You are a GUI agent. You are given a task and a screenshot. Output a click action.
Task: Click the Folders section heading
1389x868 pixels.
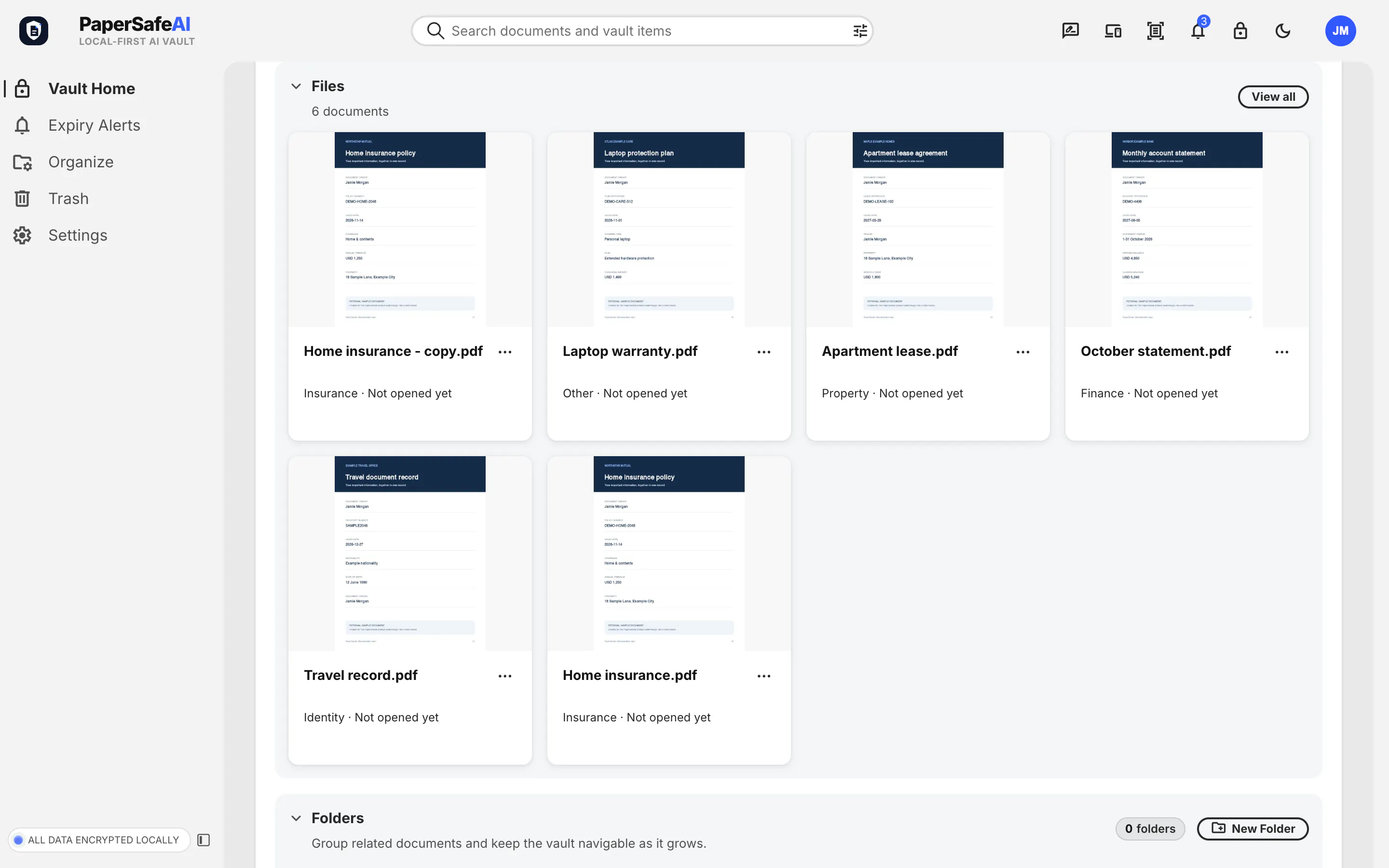(x=338, y=818)
